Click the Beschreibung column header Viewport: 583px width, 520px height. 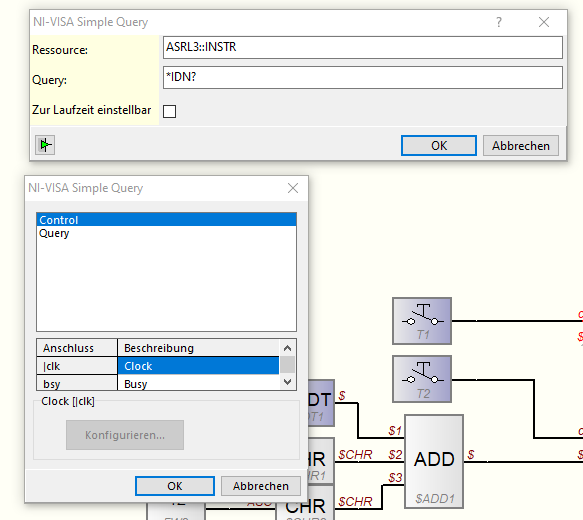point(198,348)
